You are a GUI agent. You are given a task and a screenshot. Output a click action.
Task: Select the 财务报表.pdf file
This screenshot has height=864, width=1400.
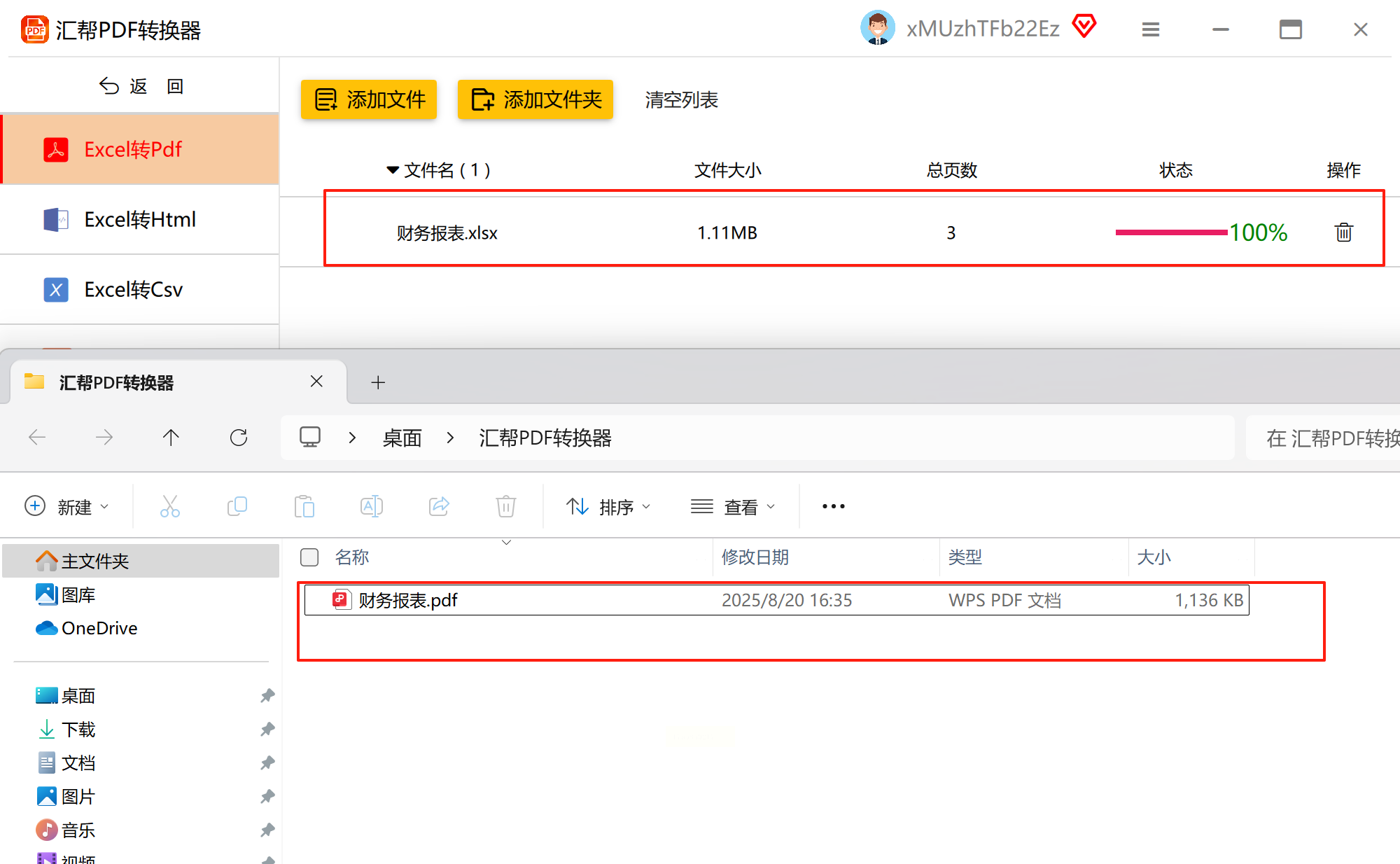pyautogui.click(x=408, y=600)
